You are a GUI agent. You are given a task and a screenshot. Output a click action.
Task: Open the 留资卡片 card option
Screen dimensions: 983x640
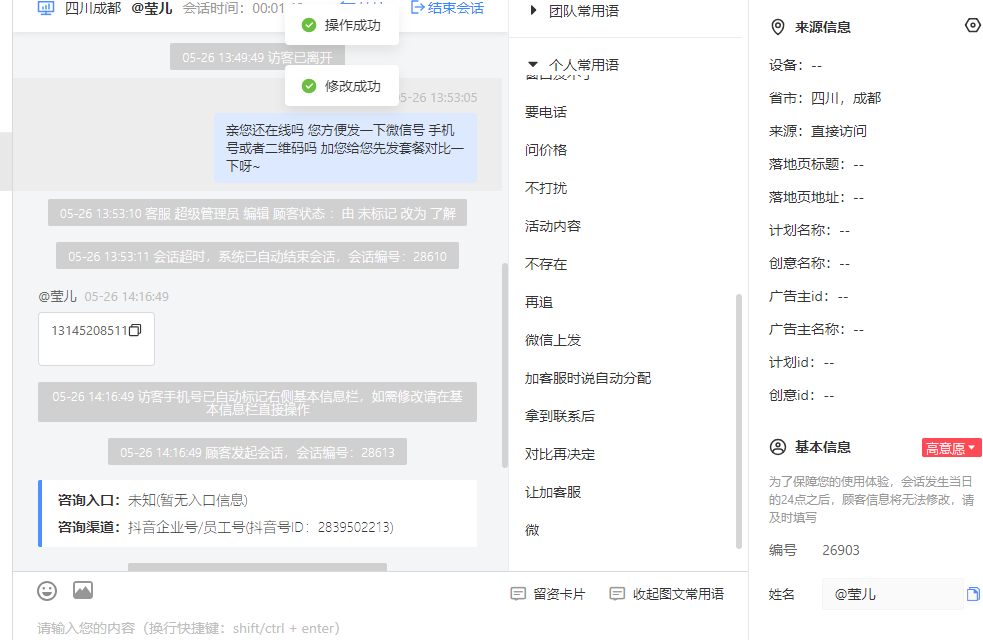(548, 594)
